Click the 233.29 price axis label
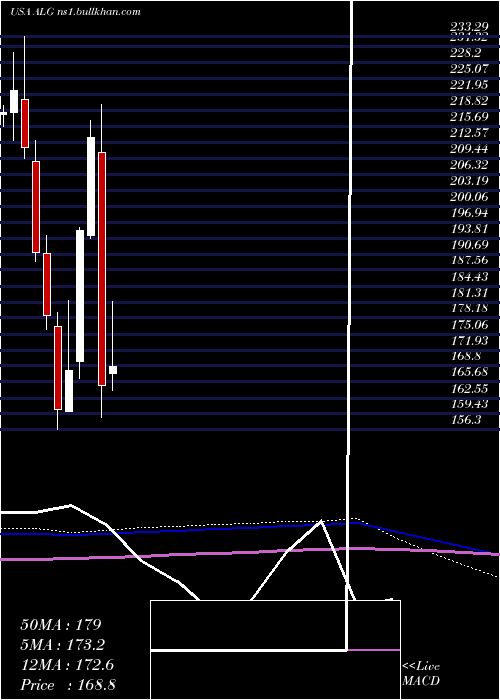 pyautogui.click(x=469, y=28)
